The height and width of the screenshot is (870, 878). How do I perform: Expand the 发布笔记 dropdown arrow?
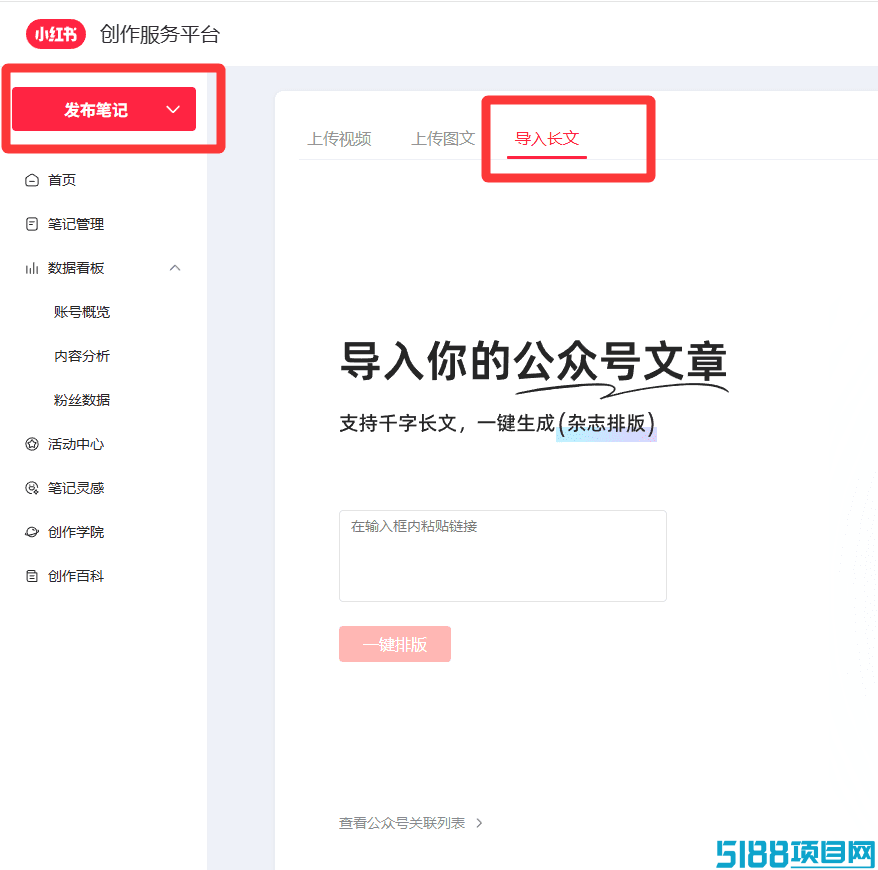173,109
